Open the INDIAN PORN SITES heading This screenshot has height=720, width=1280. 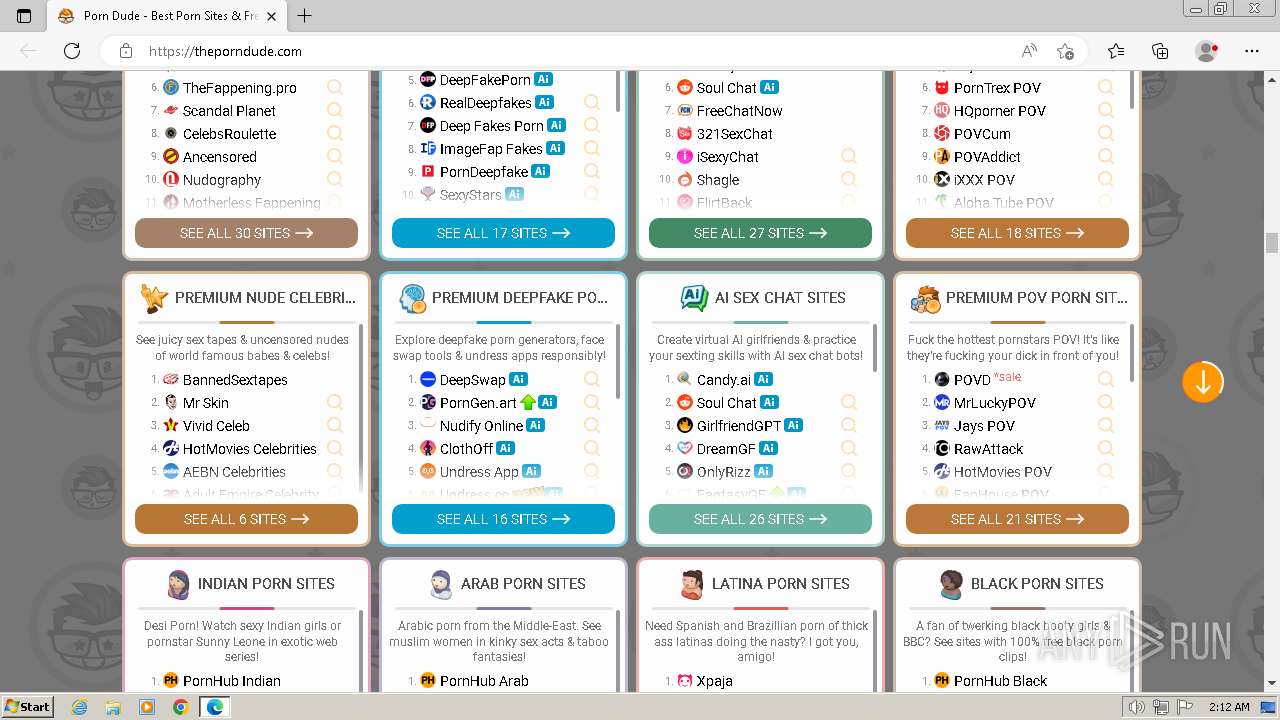(266, 584)
